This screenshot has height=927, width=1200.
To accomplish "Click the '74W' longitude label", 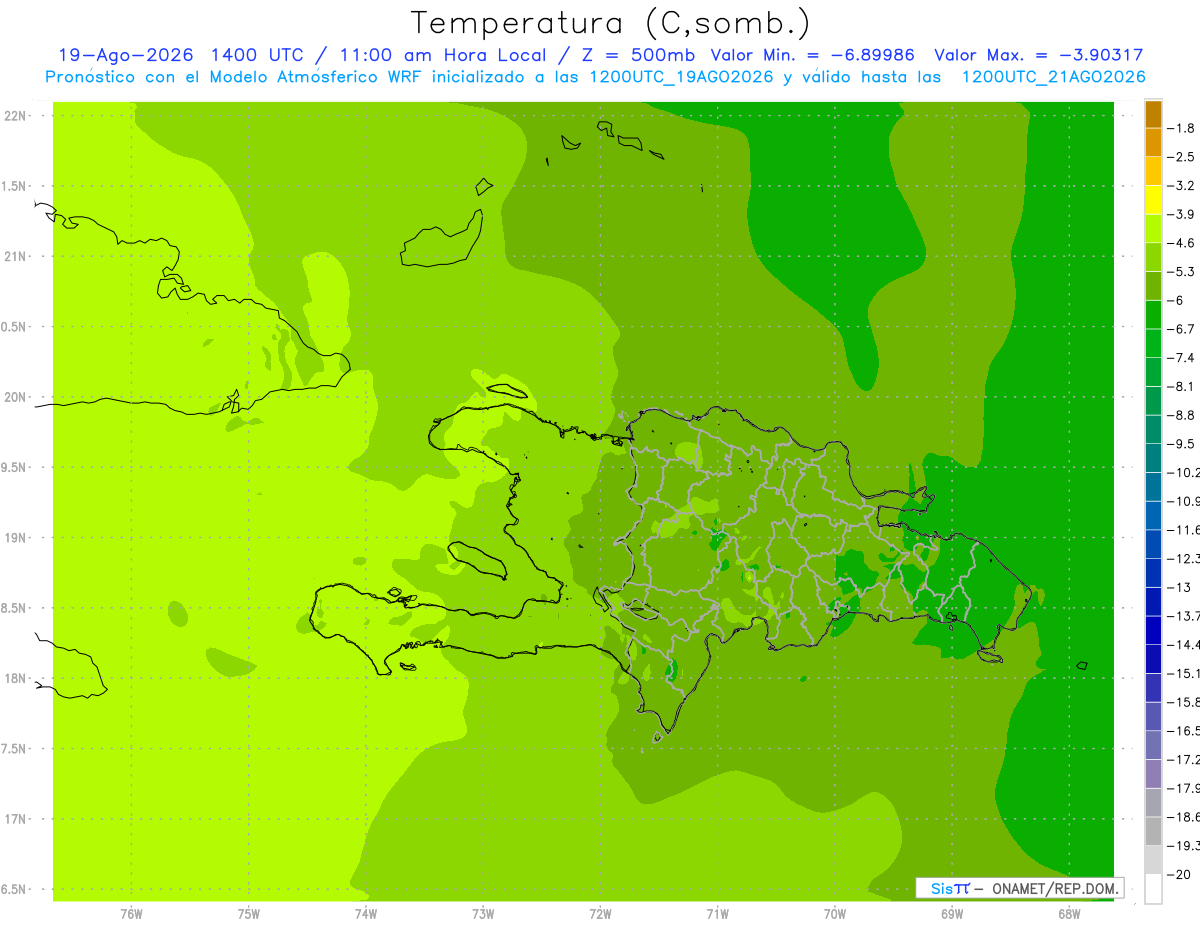I will click(366, 914).
